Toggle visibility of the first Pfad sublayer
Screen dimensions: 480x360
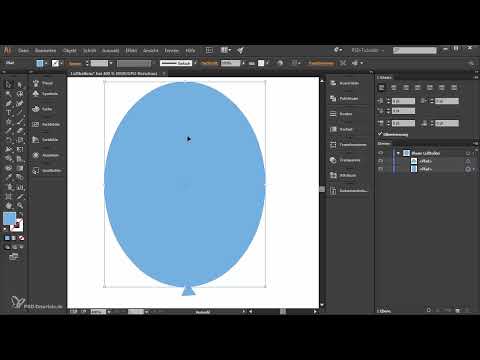pyautogui.click(x=381, y=161)
